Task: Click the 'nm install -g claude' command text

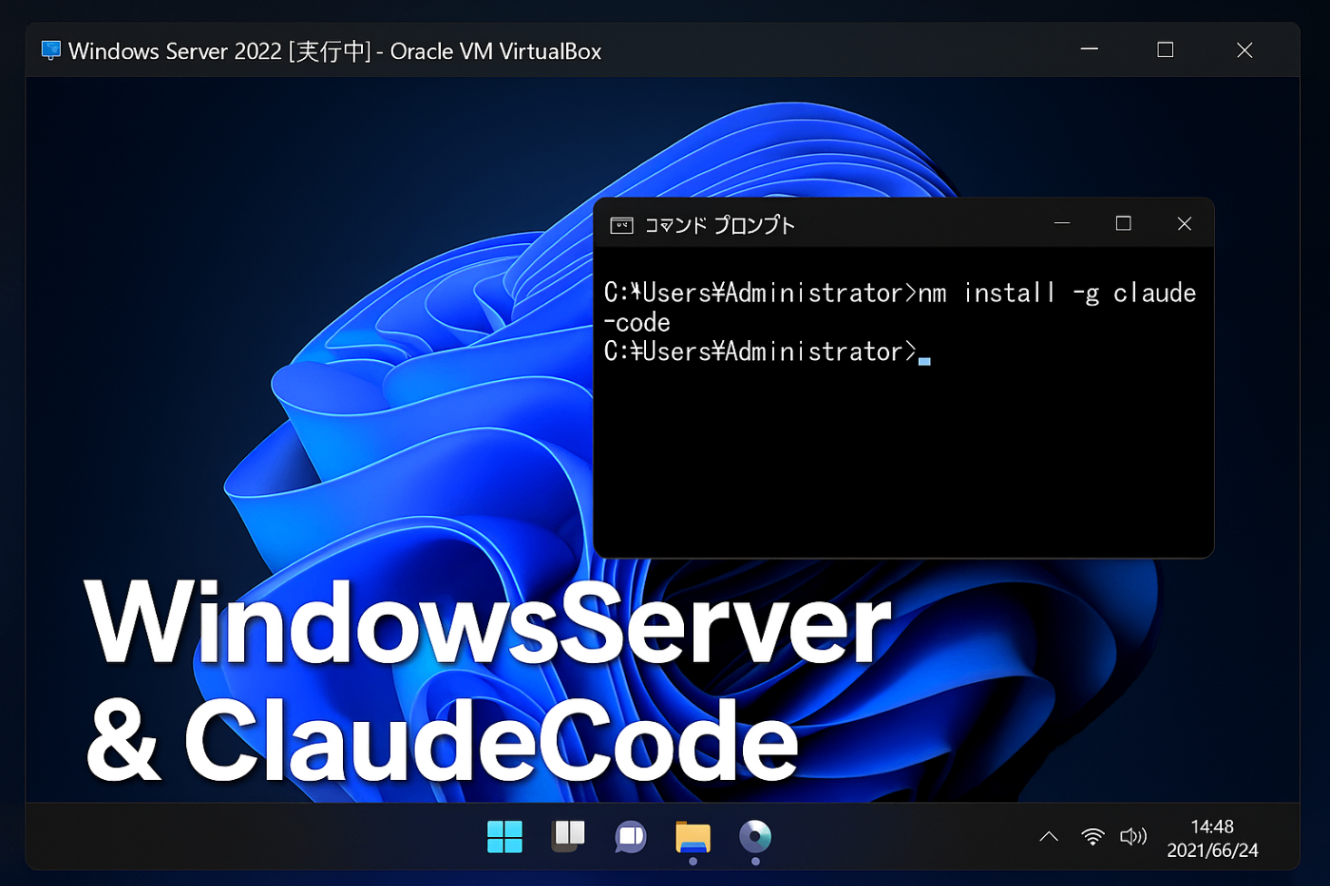Action: click(x=1056, y=293)
